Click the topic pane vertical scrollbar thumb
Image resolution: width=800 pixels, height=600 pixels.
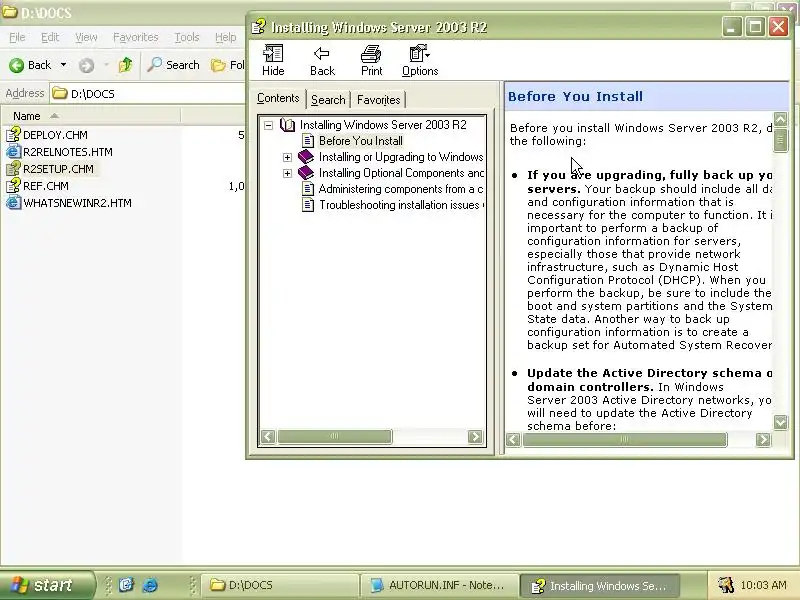pos(780,140)
